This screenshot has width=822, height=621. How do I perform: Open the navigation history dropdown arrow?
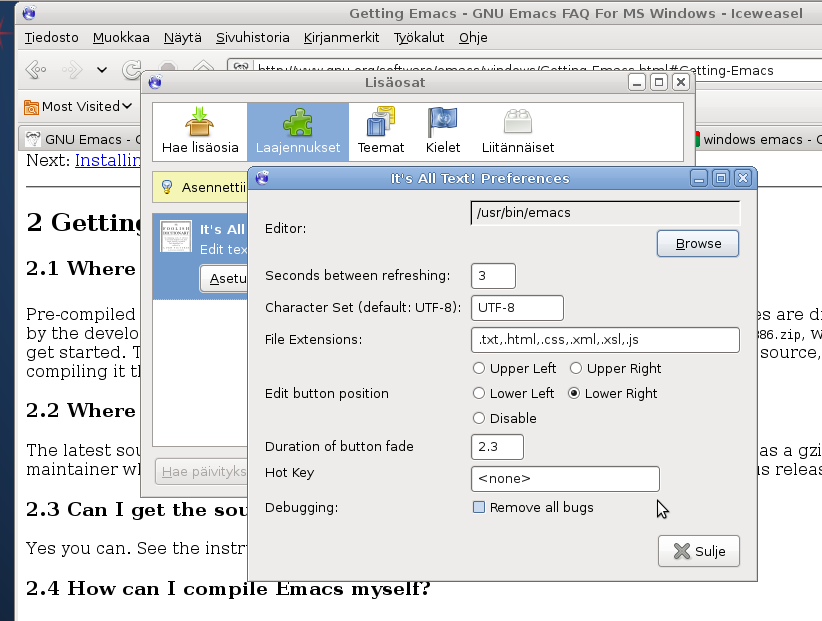click(x=102, y=69)
